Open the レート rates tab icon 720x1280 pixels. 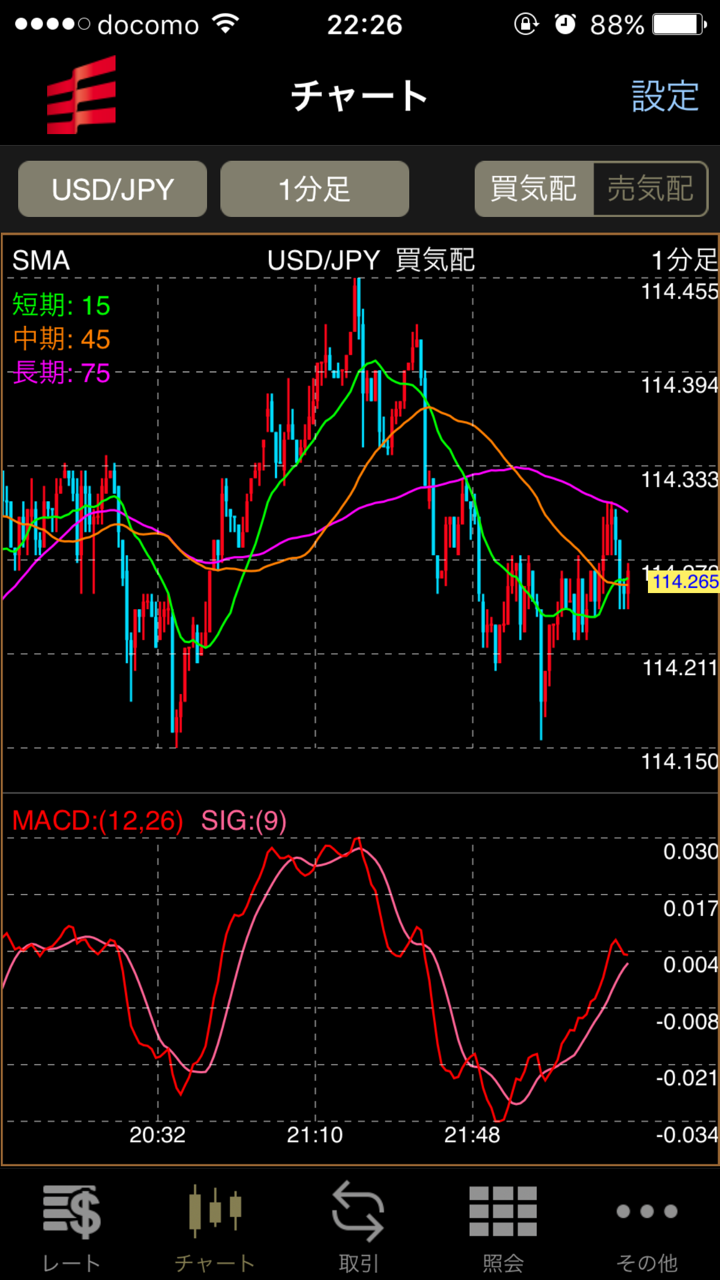[x=71, y=1213]
